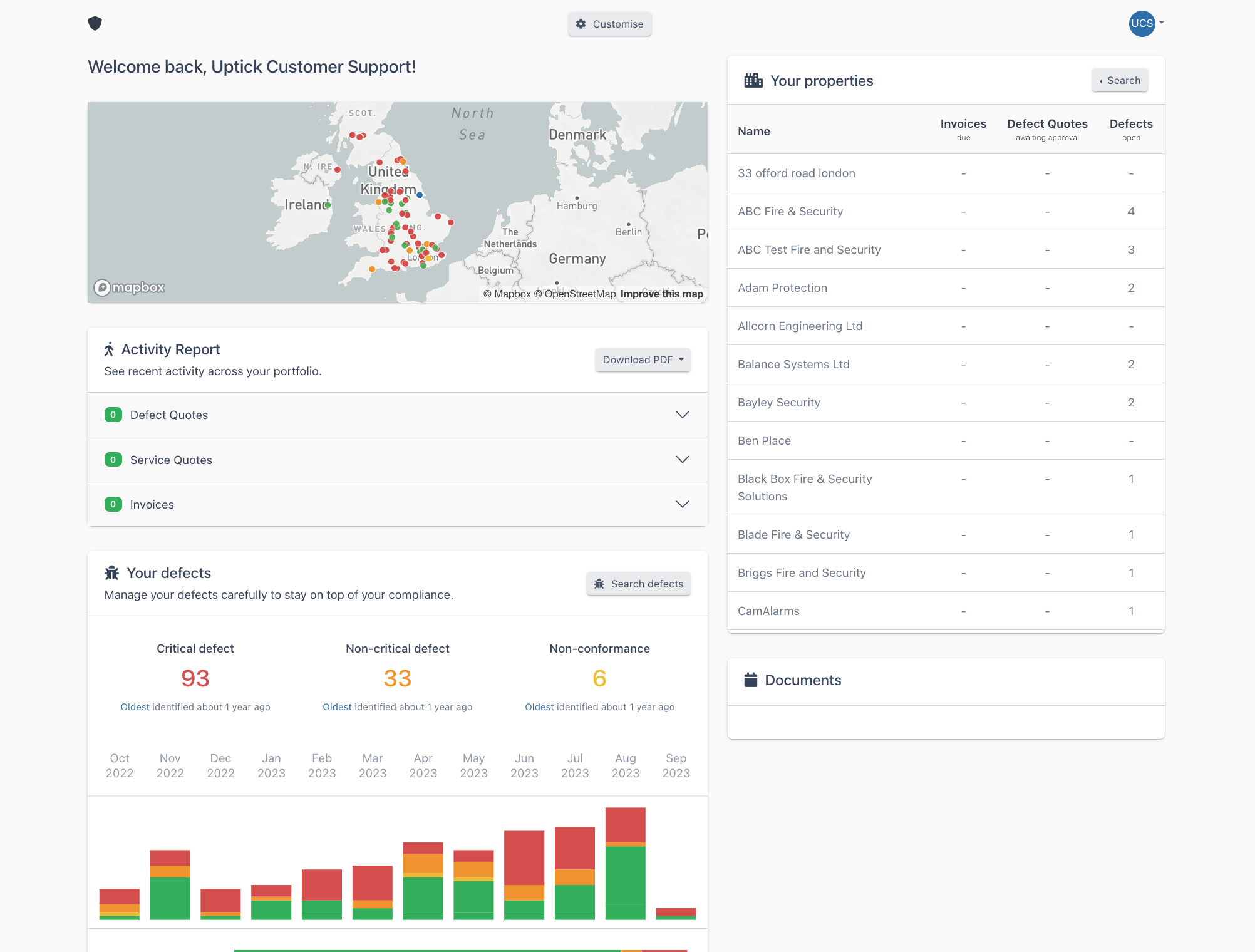Viewport: 1255px width, 952px height.
Task: Open the UCS user avatar menu
Action: pos(1146,23)
